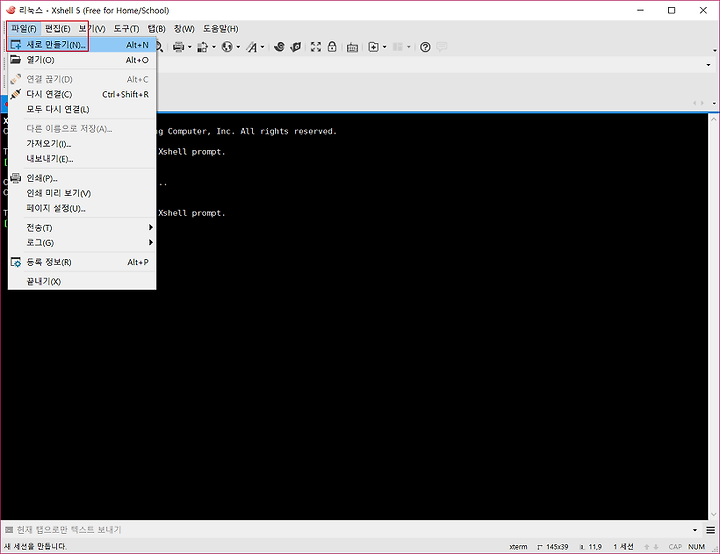Click '11,9' cursor position in status bar
Screen dimensions: 720x554
click(x=595, y=547)
